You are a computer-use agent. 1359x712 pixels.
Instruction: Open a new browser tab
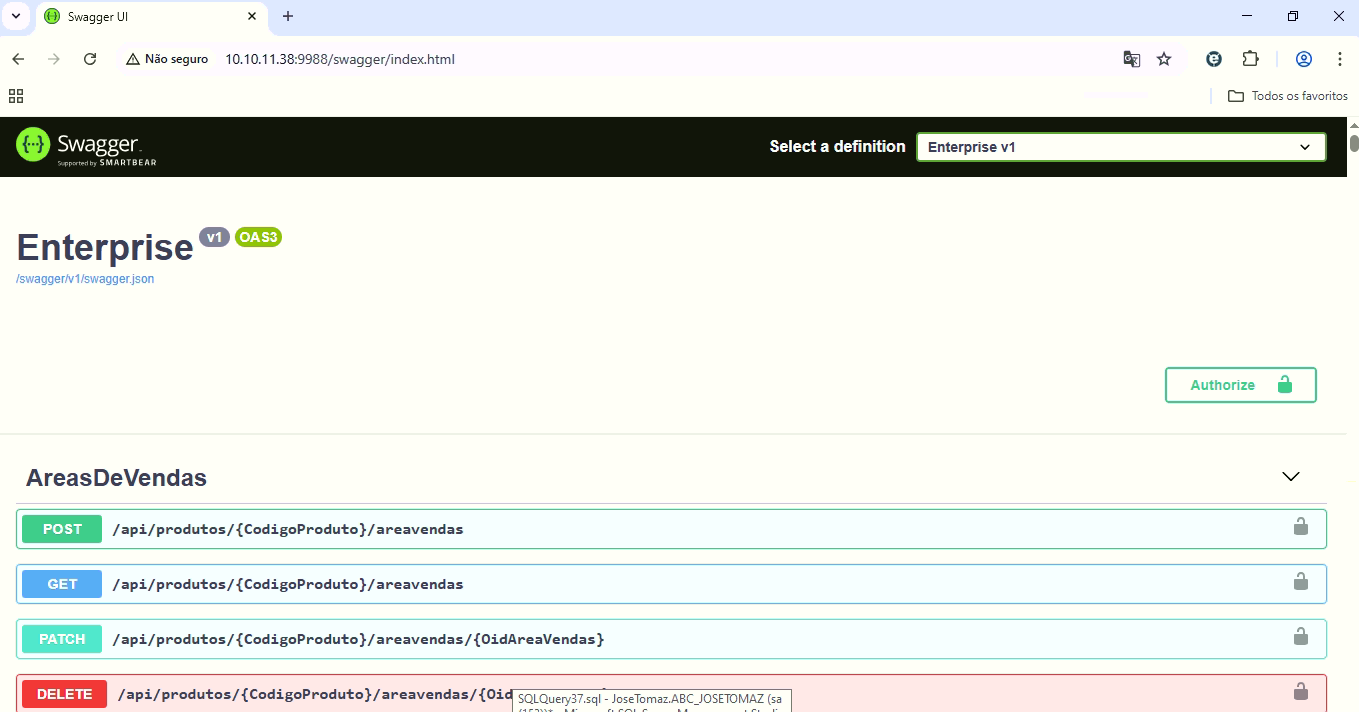288,16
